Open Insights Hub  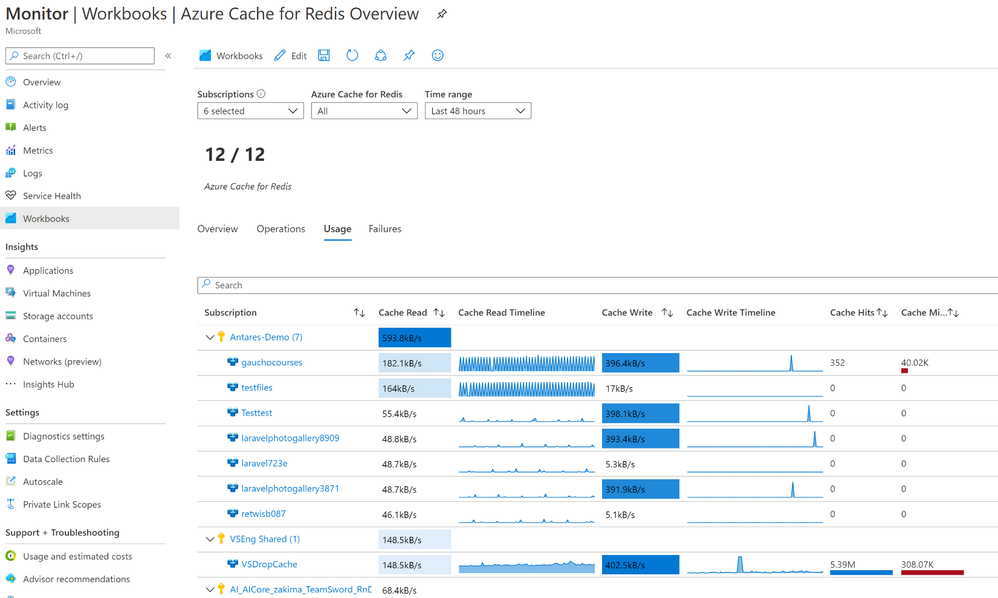click(48, 384)
